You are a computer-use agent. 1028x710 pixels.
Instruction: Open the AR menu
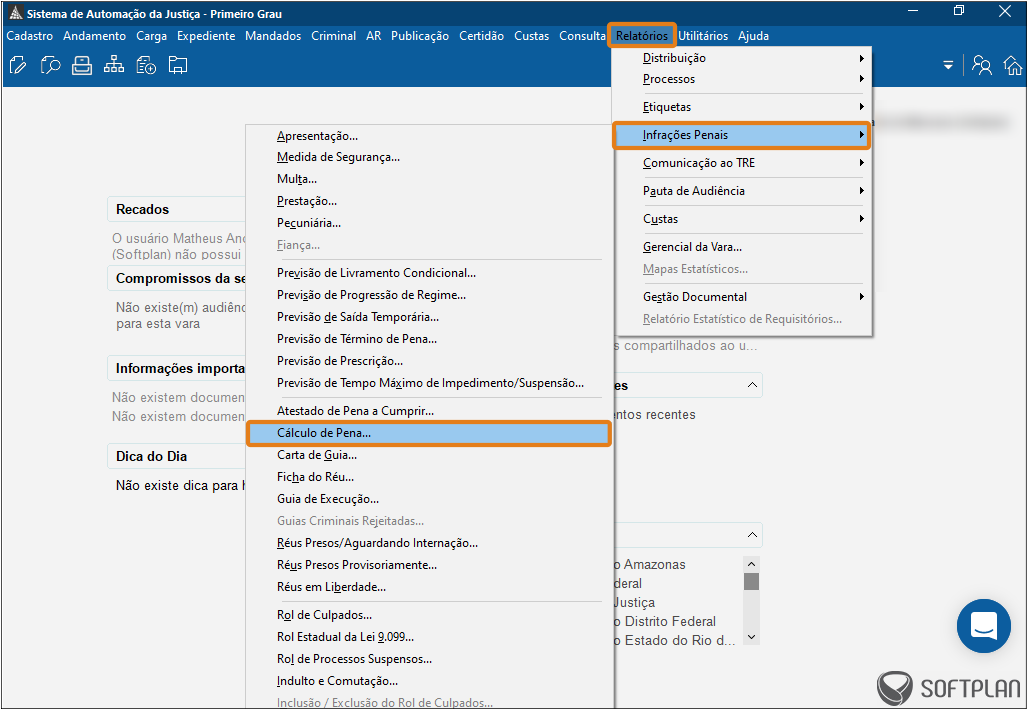coord(374,36)
